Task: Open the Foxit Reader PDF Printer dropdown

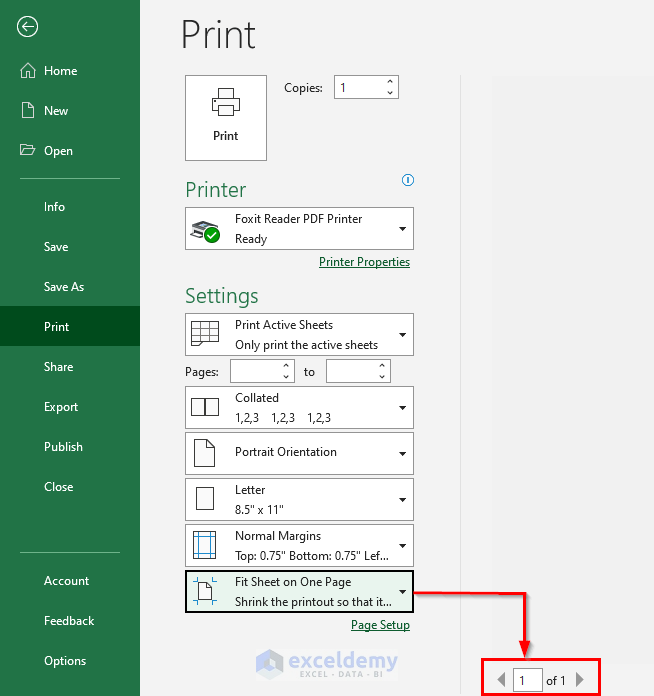Action: (x=402, y=229)
